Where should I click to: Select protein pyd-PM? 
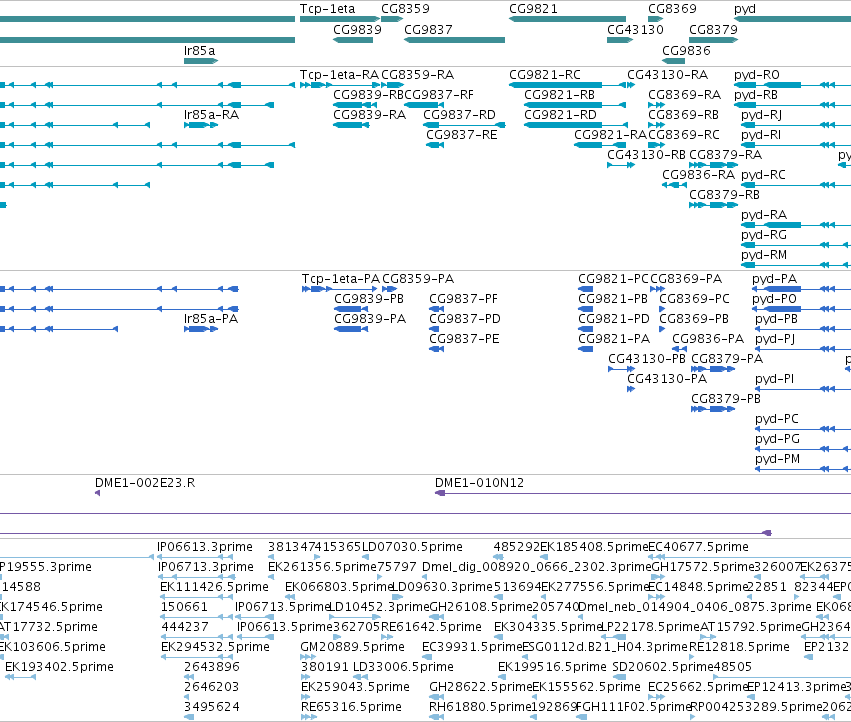tap(777, 459)
